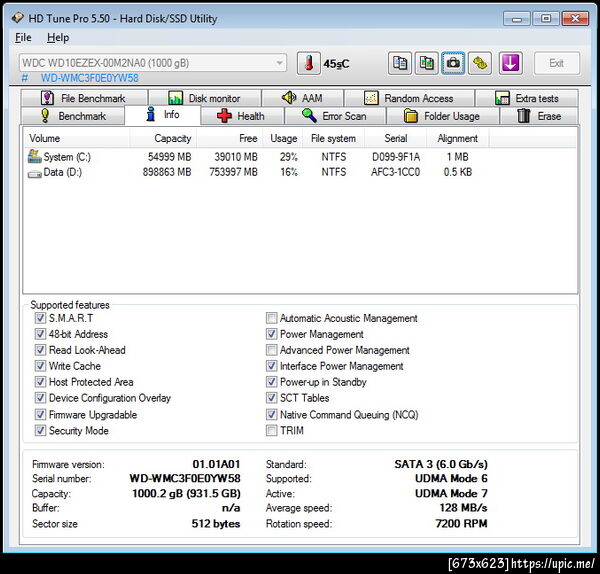Viewport: 600px width, 574px height.
Task: Click the System (C:) volume icon
Action: tap(34, 157)
